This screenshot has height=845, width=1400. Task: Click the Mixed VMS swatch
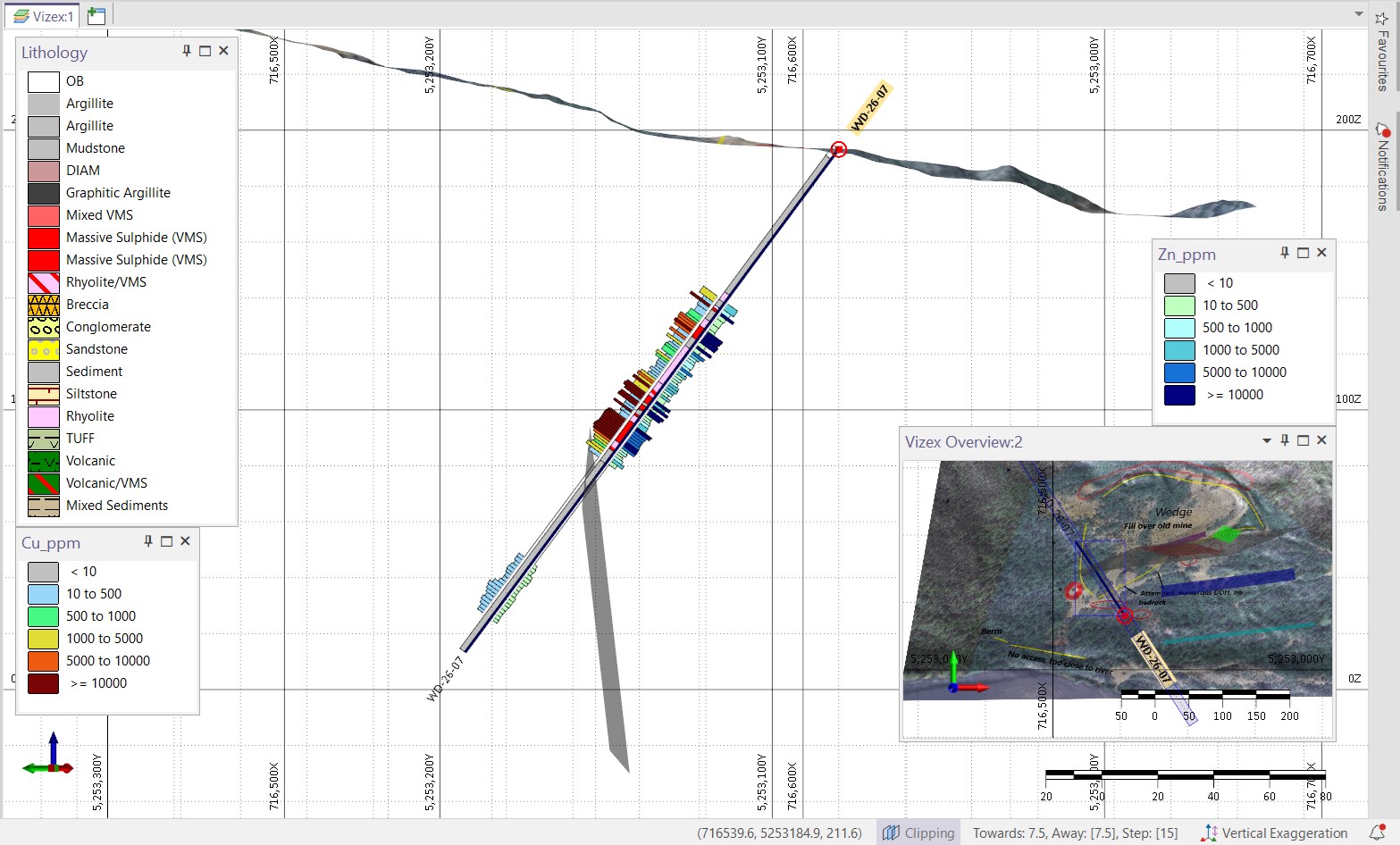pyautogui.click(x=44, y=215)
